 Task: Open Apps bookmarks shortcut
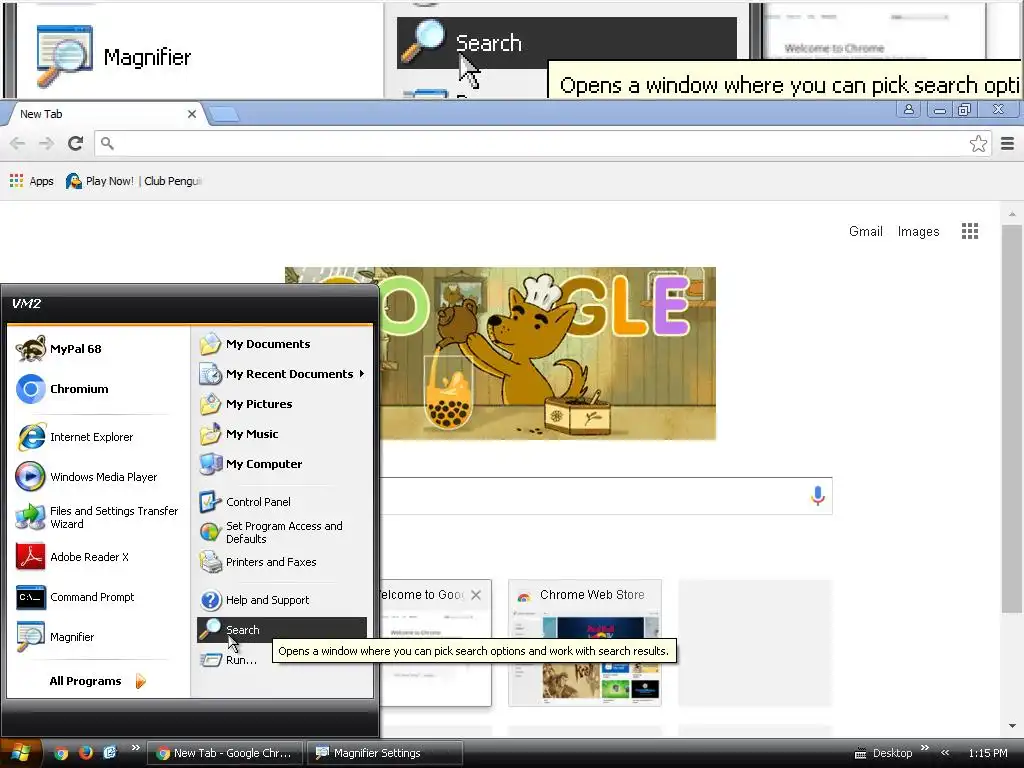pyautogui.click(x=32, y=181)
